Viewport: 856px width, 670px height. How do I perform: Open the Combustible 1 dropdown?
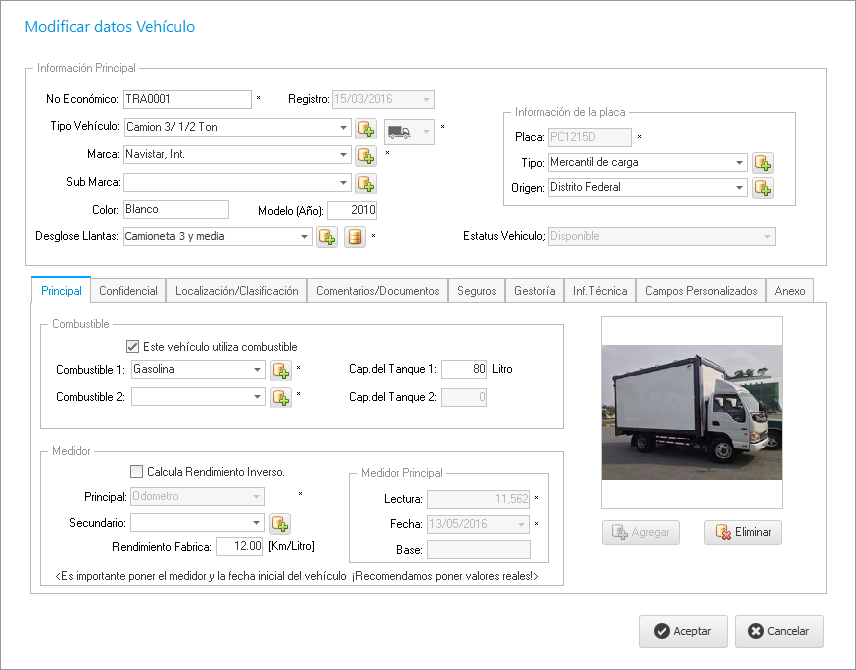point(257,370)
